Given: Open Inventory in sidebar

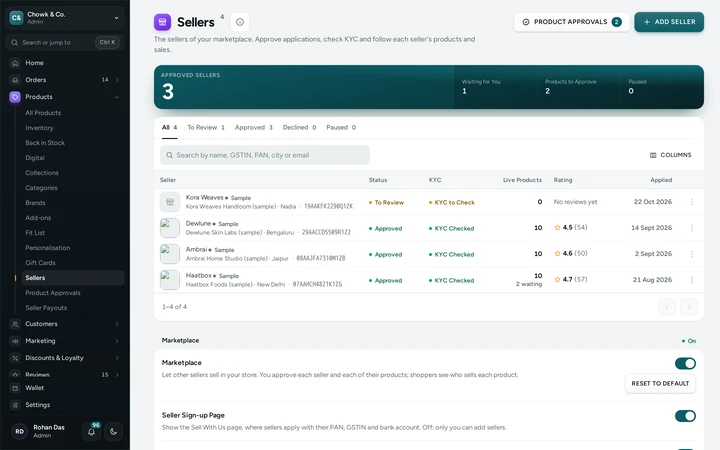Looking at the screenshot, I should pyautogui.click(x=39, y=128).
